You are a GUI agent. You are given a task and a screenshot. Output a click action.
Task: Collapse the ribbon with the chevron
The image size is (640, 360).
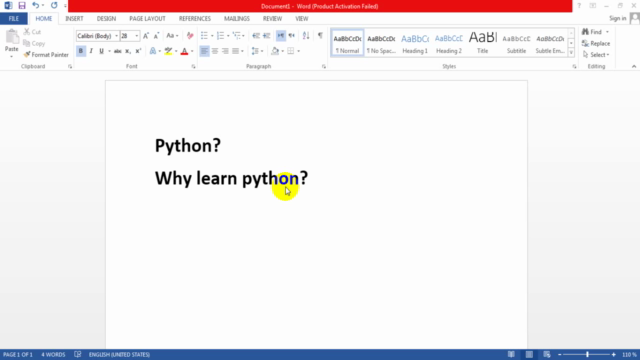[634, 66]
